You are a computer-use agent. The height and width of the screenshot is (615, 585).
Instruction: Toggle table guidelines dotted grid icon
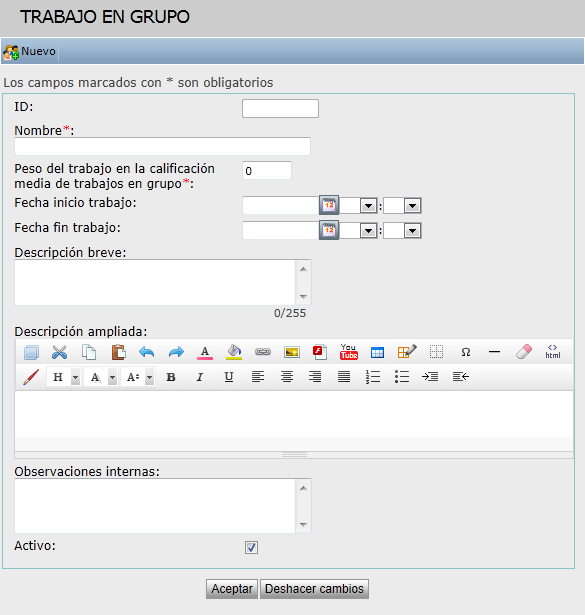(x=436, y=352)
